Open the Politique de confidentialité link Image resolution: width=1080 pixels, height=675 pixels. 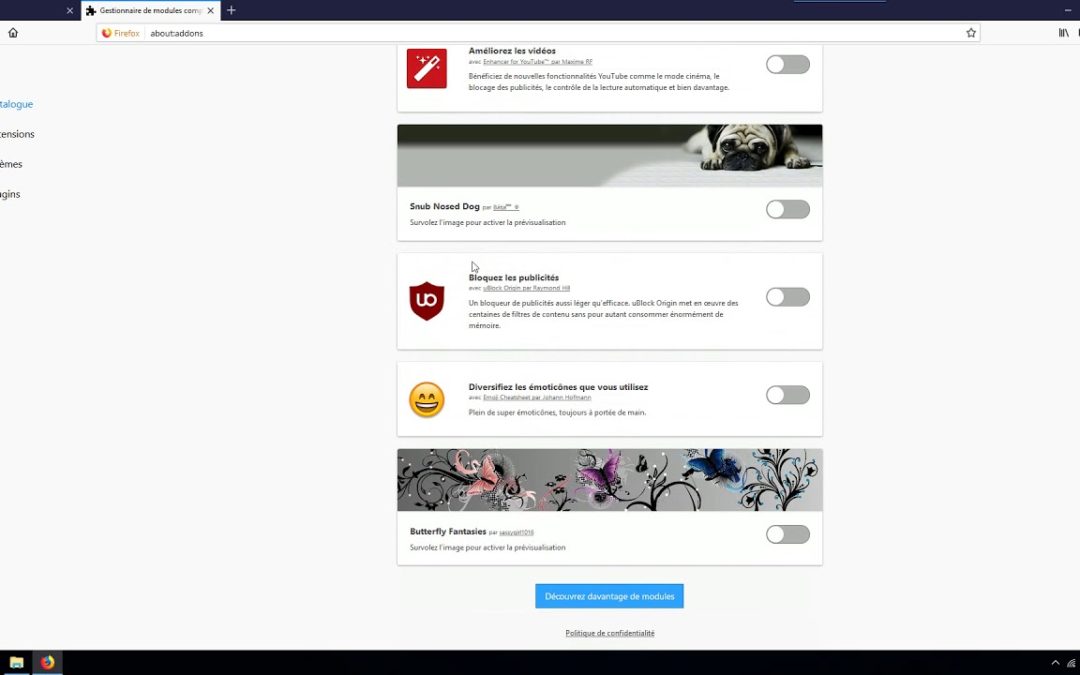[609, 632]
